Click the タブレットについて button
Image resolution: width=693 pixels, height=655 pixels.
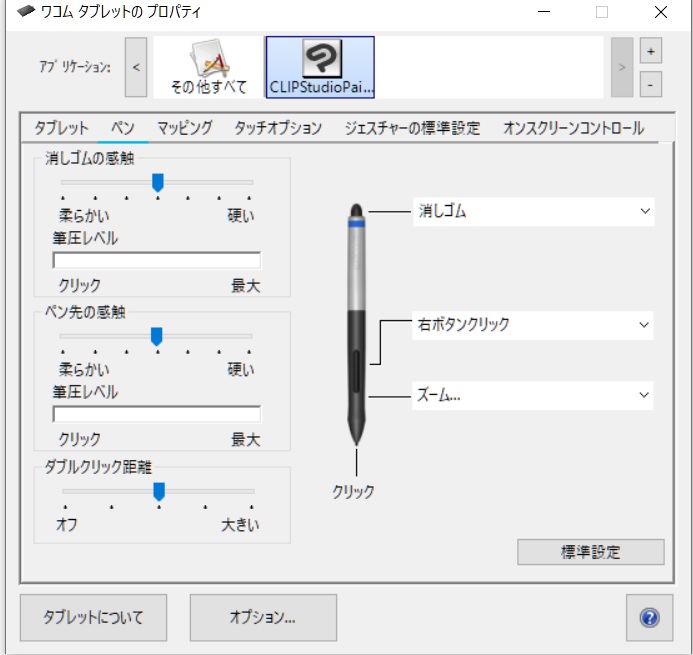[x=93, y=617]
